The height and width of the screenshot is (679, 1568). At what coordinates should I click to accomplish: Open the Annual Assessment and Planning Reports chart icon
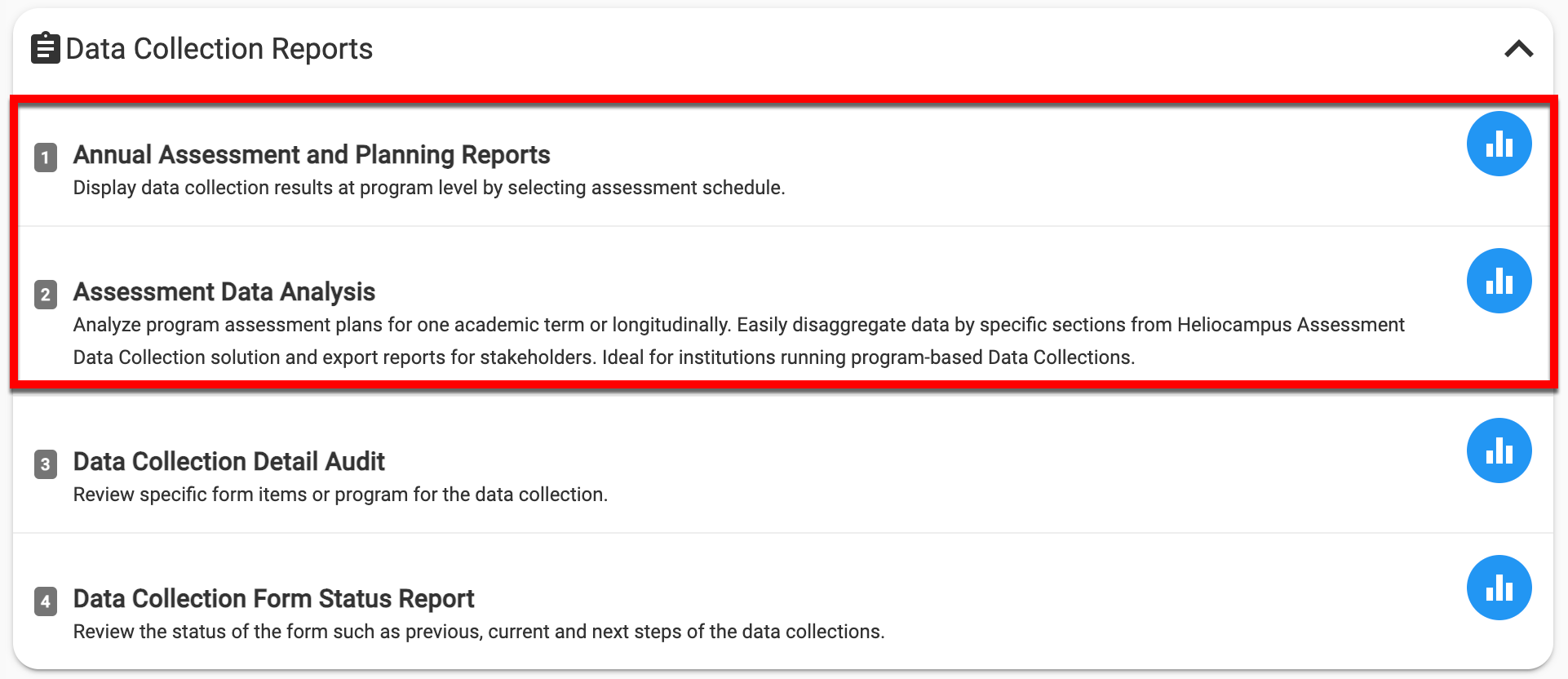coord(1499,144)
